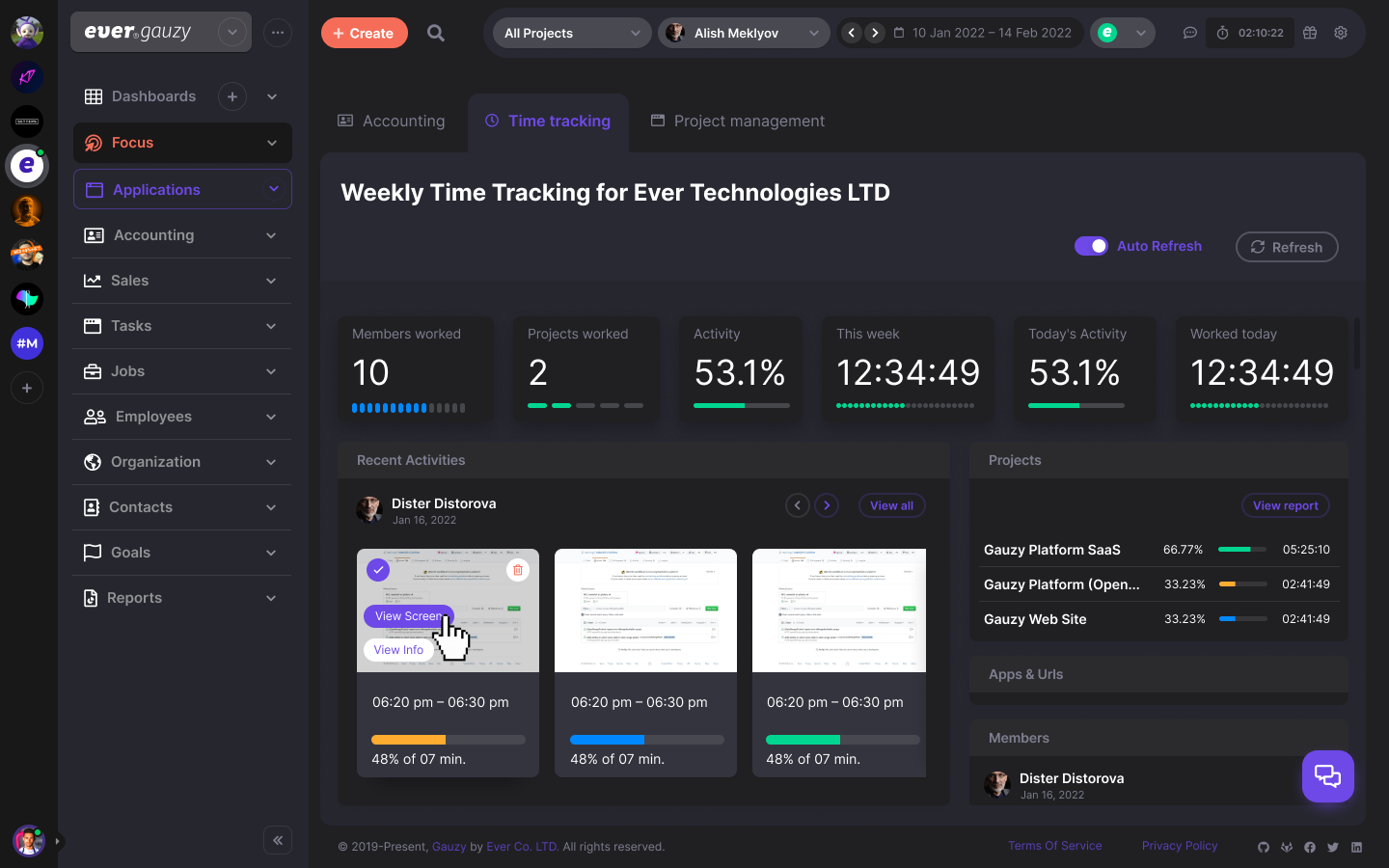Click the chat bubble widget in the bottom corner
The image size is (1389, 868).
coord(1327,776)
